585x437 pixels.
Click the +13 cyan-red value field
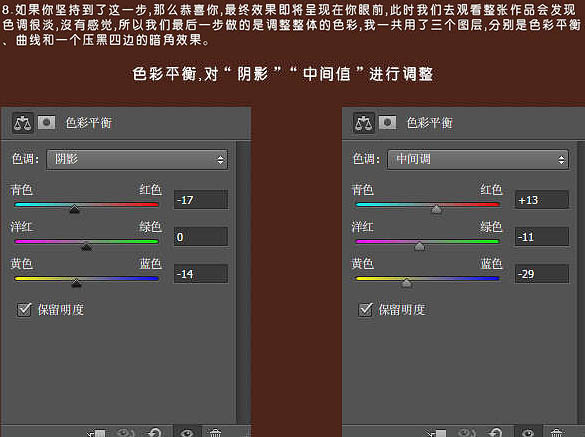[542, 200]
